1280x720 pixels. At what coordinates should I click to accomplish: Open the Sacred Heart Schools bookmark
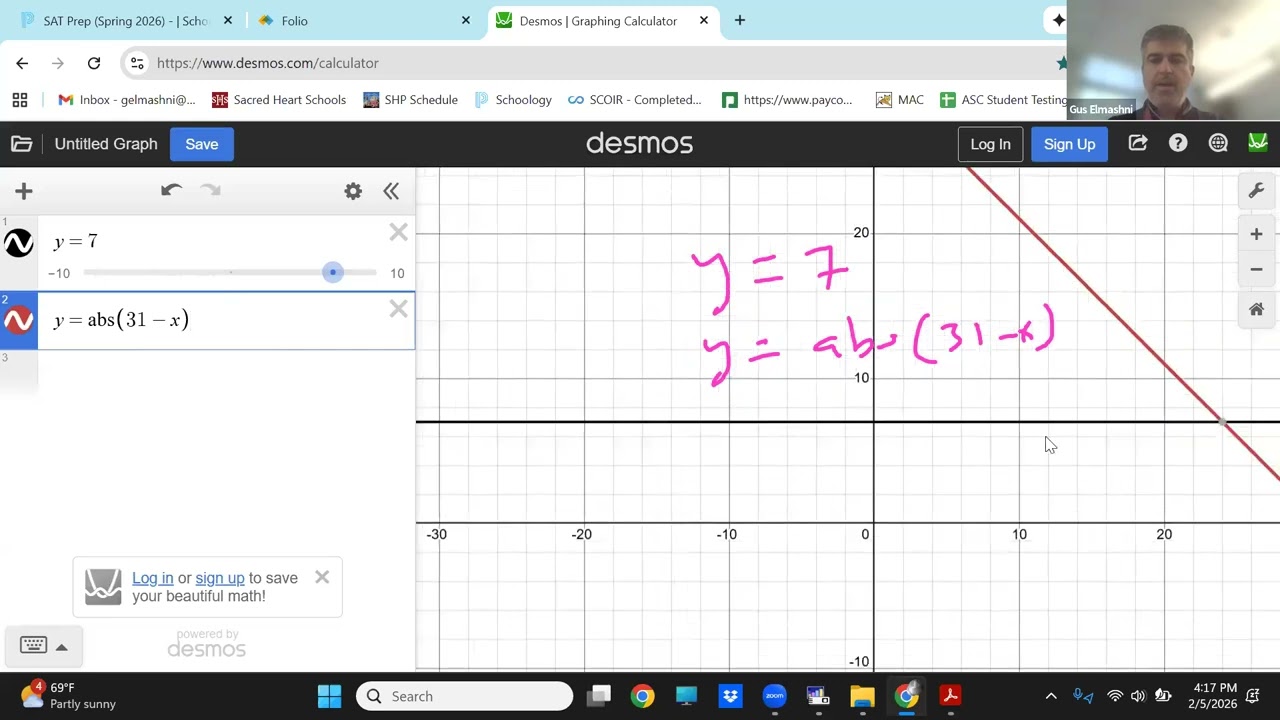pos(279,100)
